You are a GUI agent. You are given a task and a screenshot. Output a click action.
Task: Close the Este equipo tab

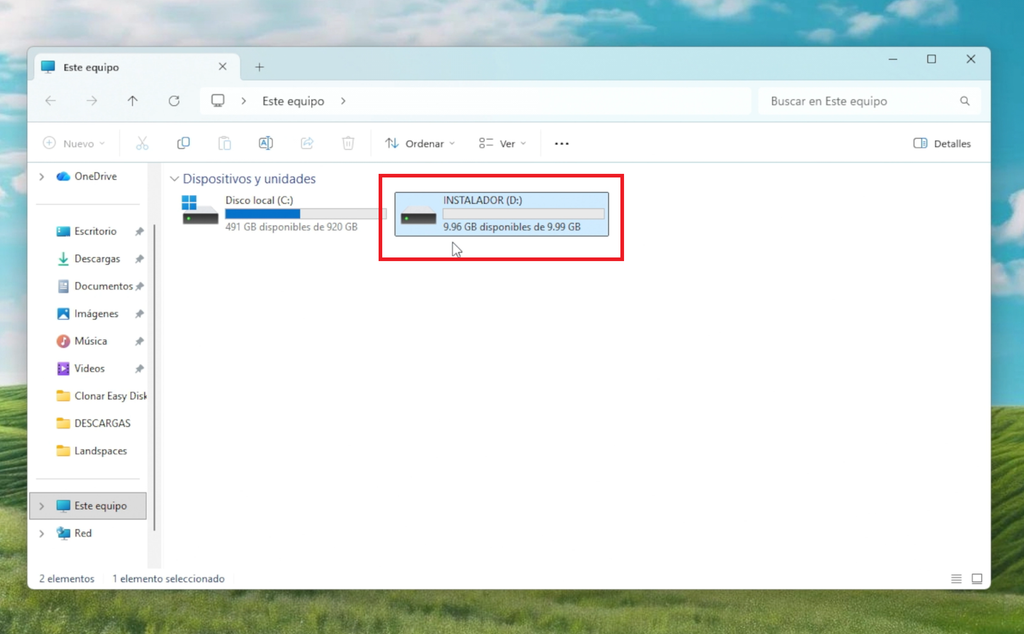pos(223,67)
